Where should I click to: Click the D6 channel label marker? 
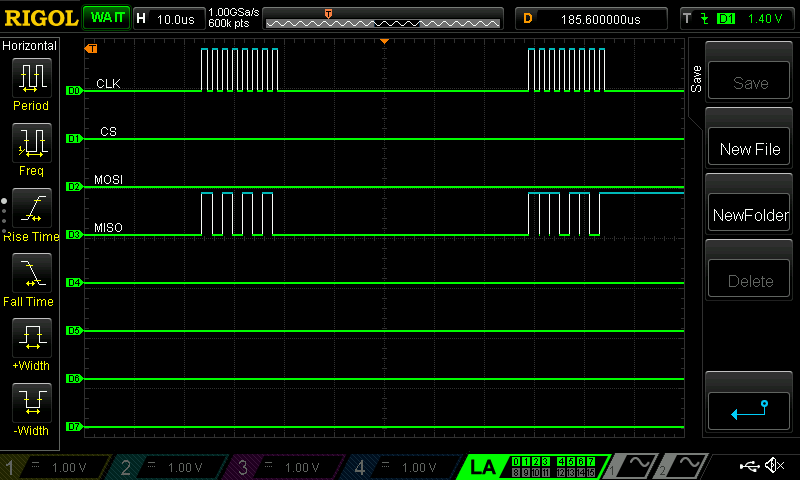[74, 378]
